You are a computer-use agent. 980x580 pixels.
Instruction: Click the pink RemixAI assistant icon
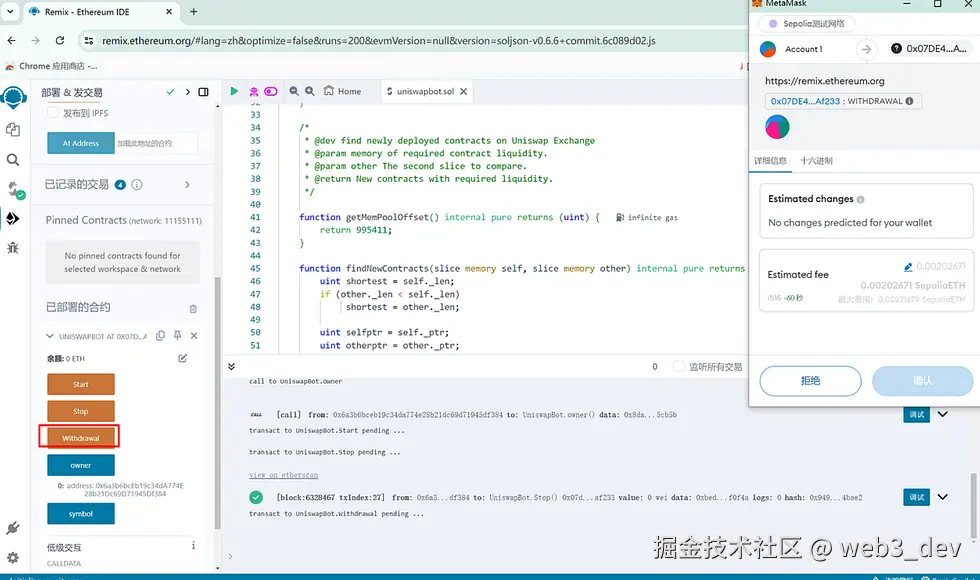[x=254, y=91]
